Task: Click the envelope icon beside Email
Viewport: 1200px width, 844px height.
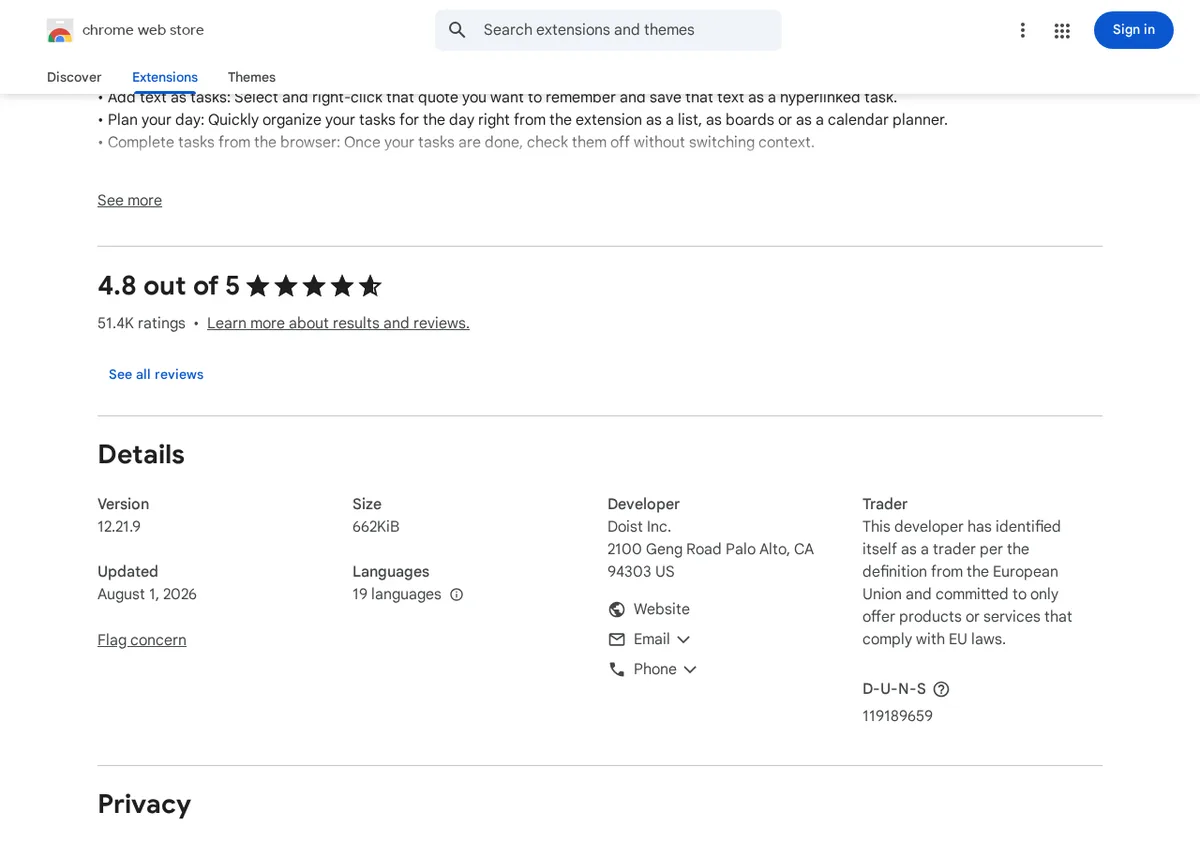Action: click(617, 639)
